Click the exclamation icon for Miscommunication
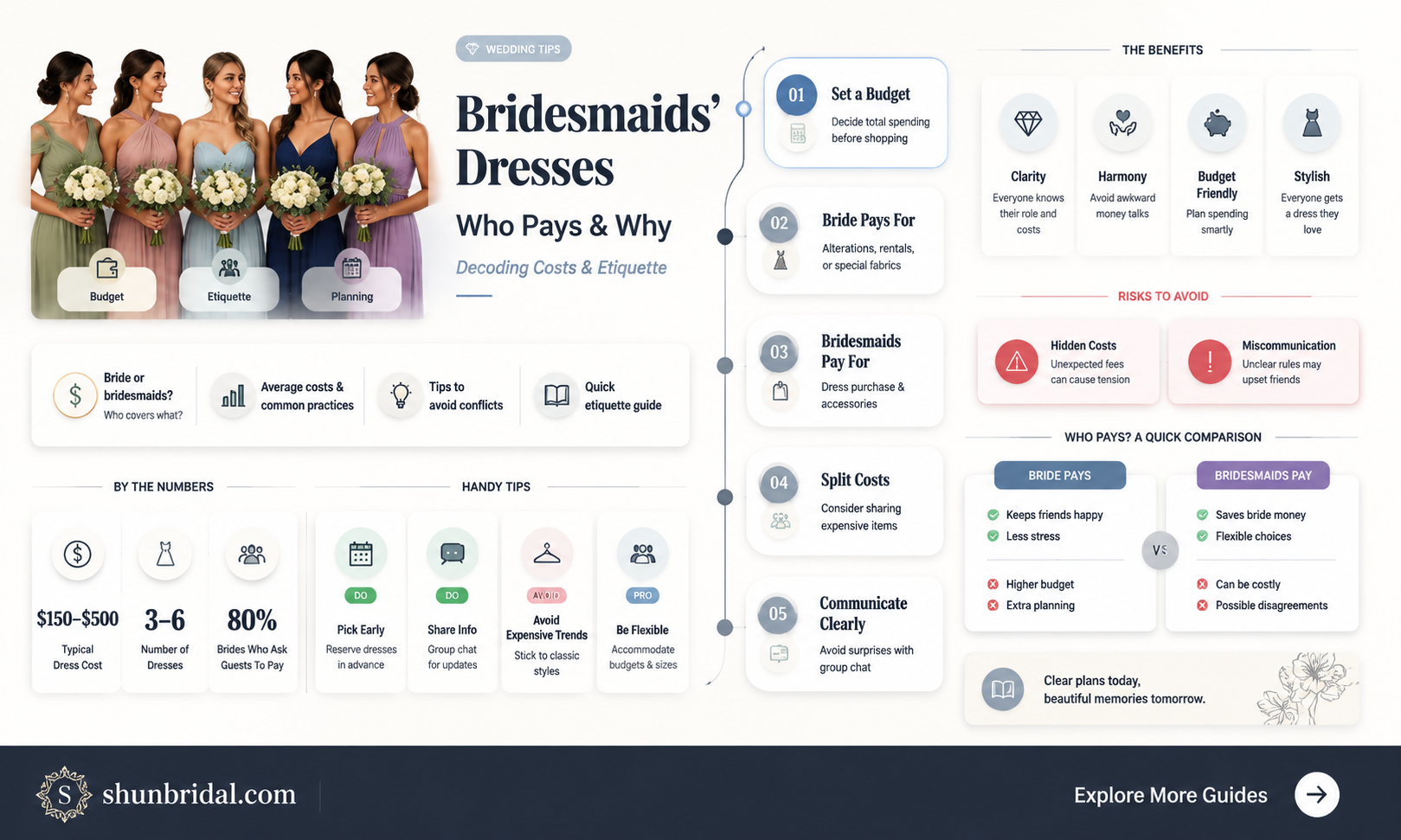 (x=1210, y=362)
